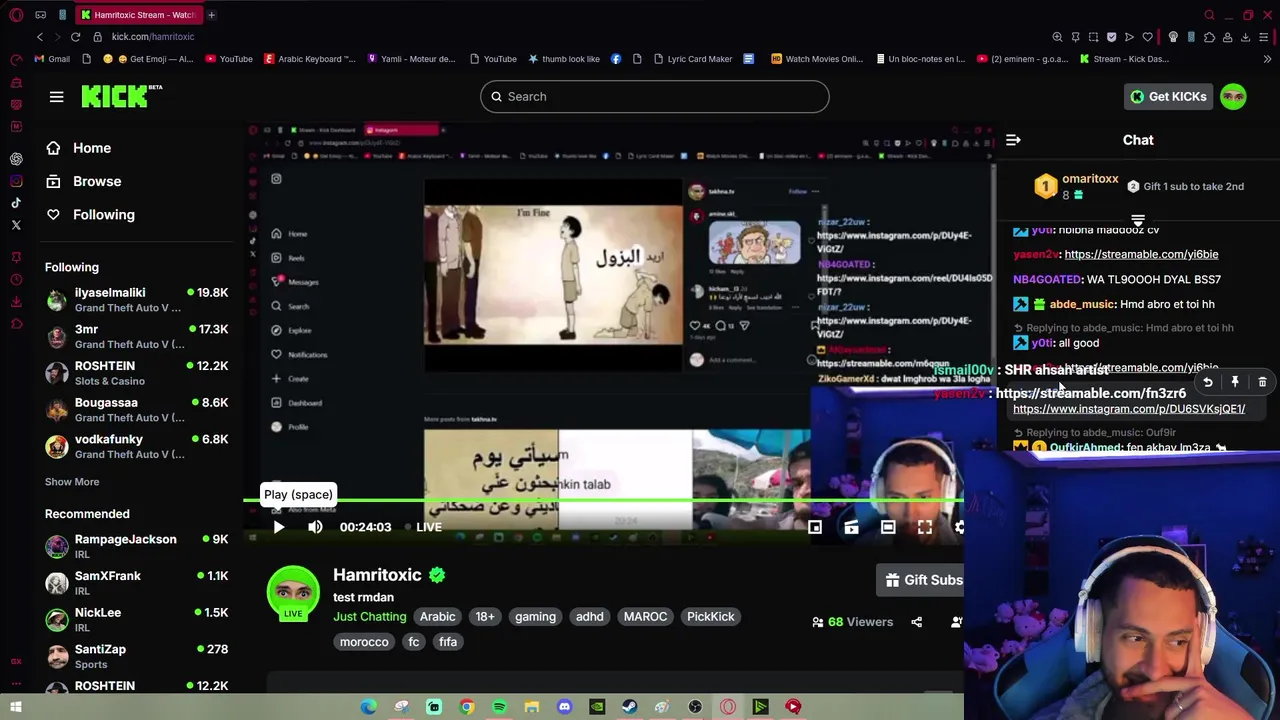1280x720 pixels.
Task: Delete the highlighted chat message
Action: (1262, 382)
